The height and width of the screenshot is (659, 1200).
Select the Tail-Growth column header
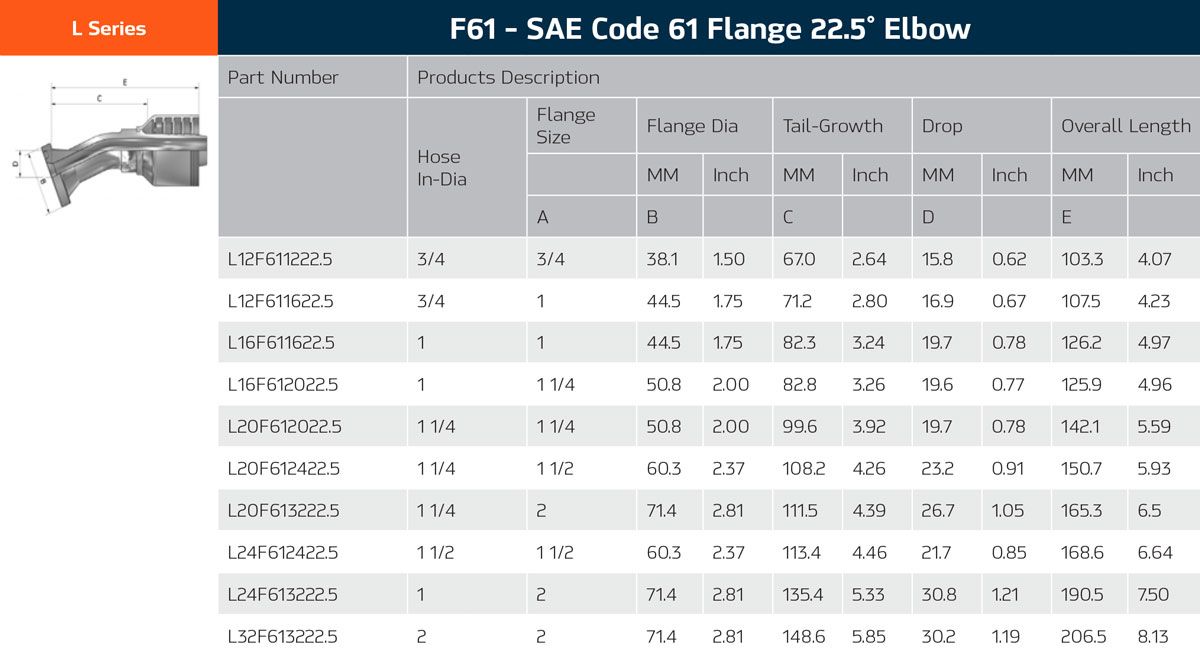click(833, 126)
